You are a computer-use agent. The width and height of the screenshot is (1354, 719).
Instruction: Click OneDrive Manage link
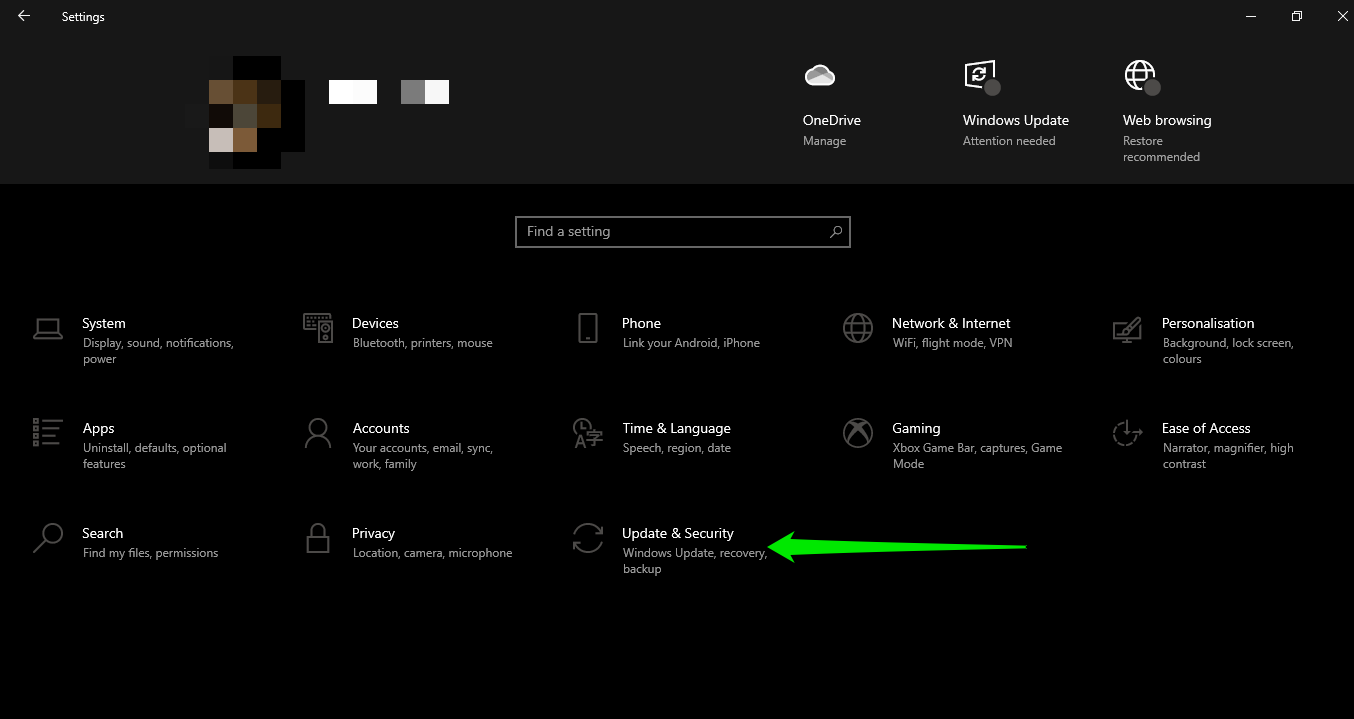824,141
